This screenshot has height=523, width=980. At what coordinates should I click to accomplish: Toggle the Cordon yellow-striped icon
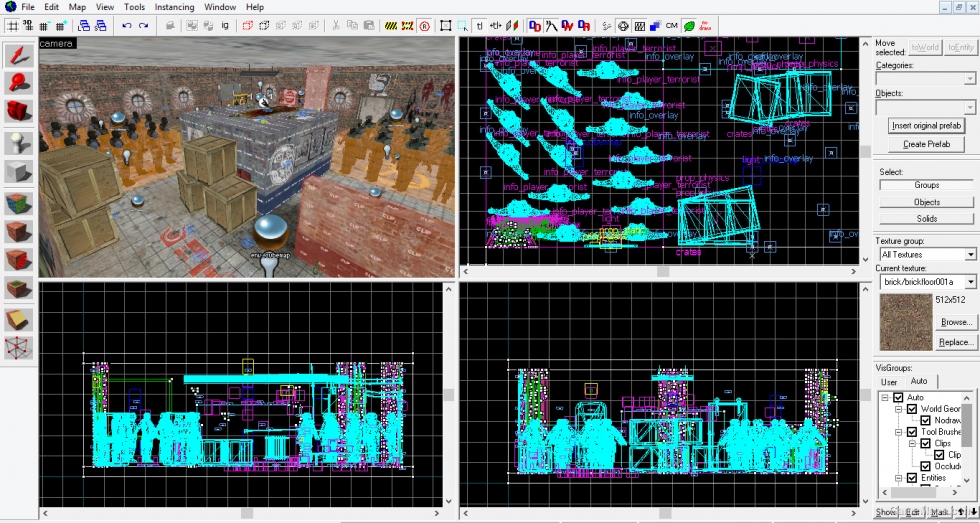(391, 26)
